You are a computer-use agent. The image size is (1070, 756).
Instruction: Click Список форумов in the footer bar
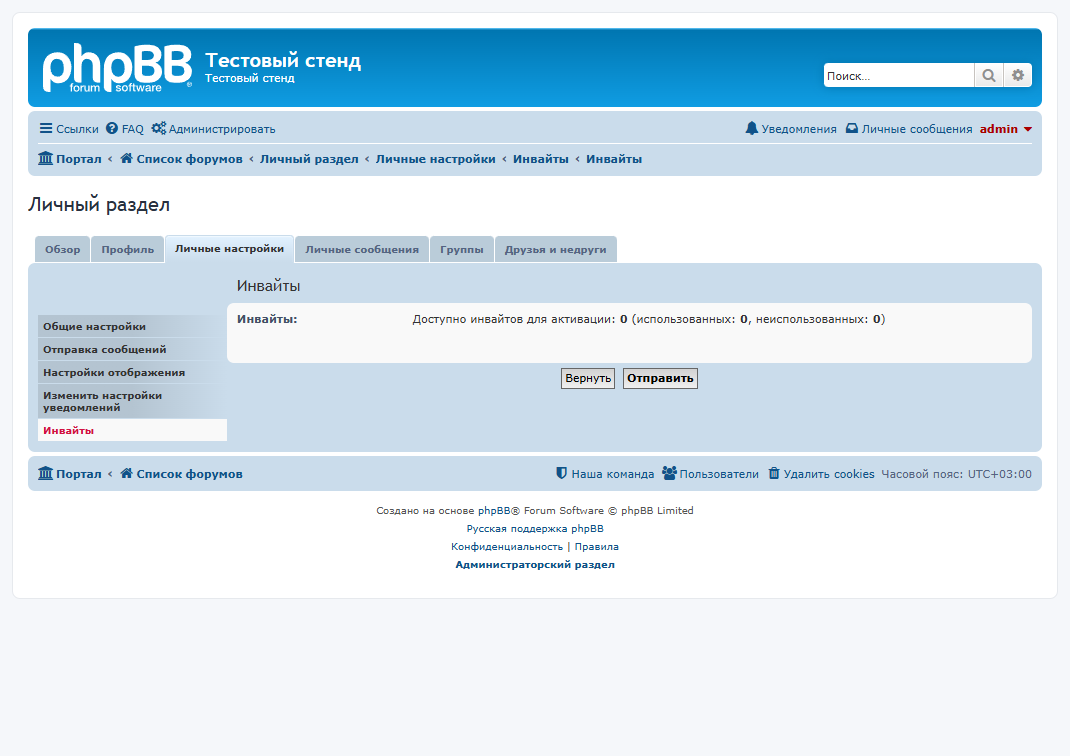coord(182,474)
